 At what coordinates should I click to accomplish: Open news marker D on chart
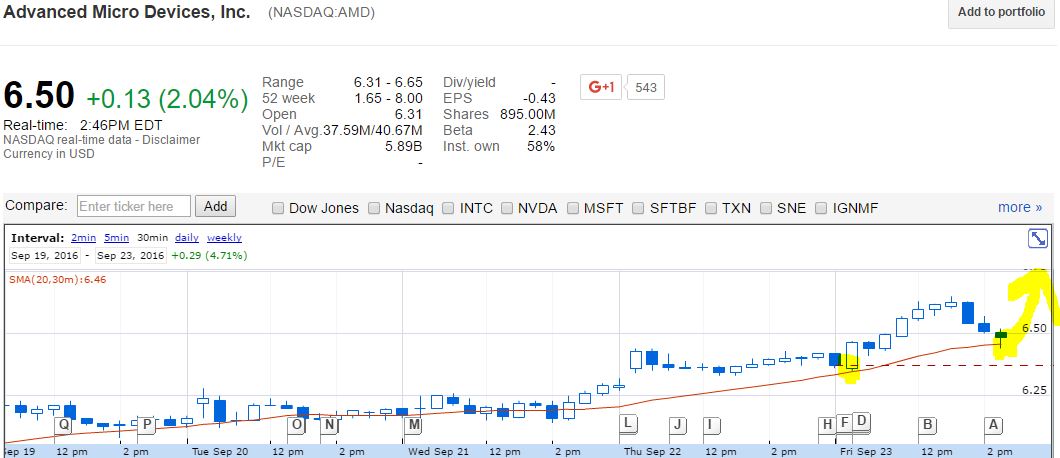pyautogui.click(x=862, y=421)
